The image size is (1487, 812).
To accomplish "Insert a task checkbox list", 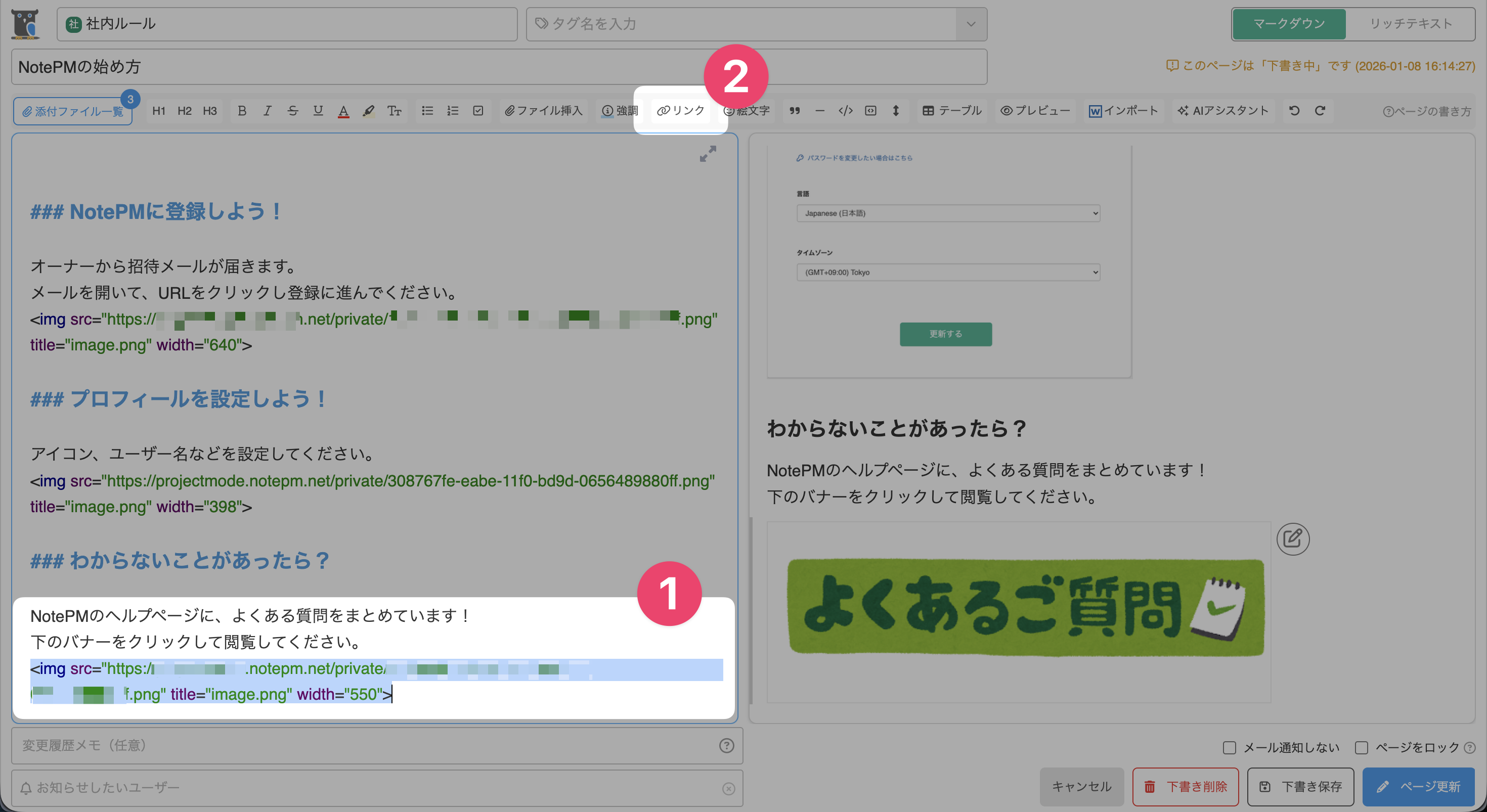I will tap(478, 110).
